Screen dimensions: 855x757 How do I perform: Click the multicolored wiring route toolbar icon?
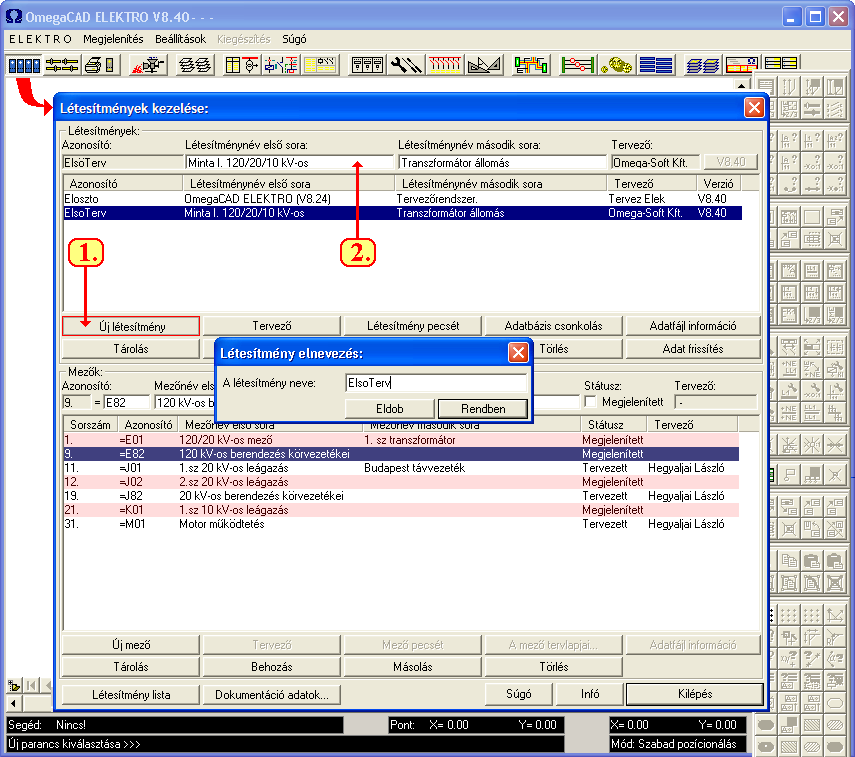pyautogui.click(x=531, y=65)
